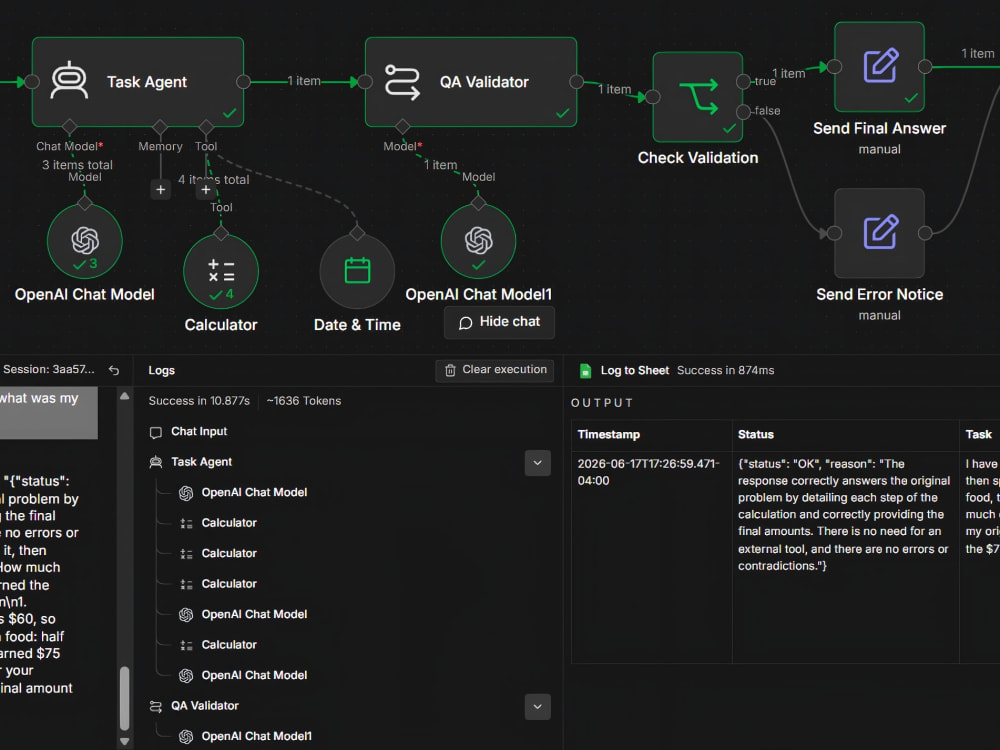Click the chat bubble icon on Hide chat
Screen dimensions: 1000x750
466,323
